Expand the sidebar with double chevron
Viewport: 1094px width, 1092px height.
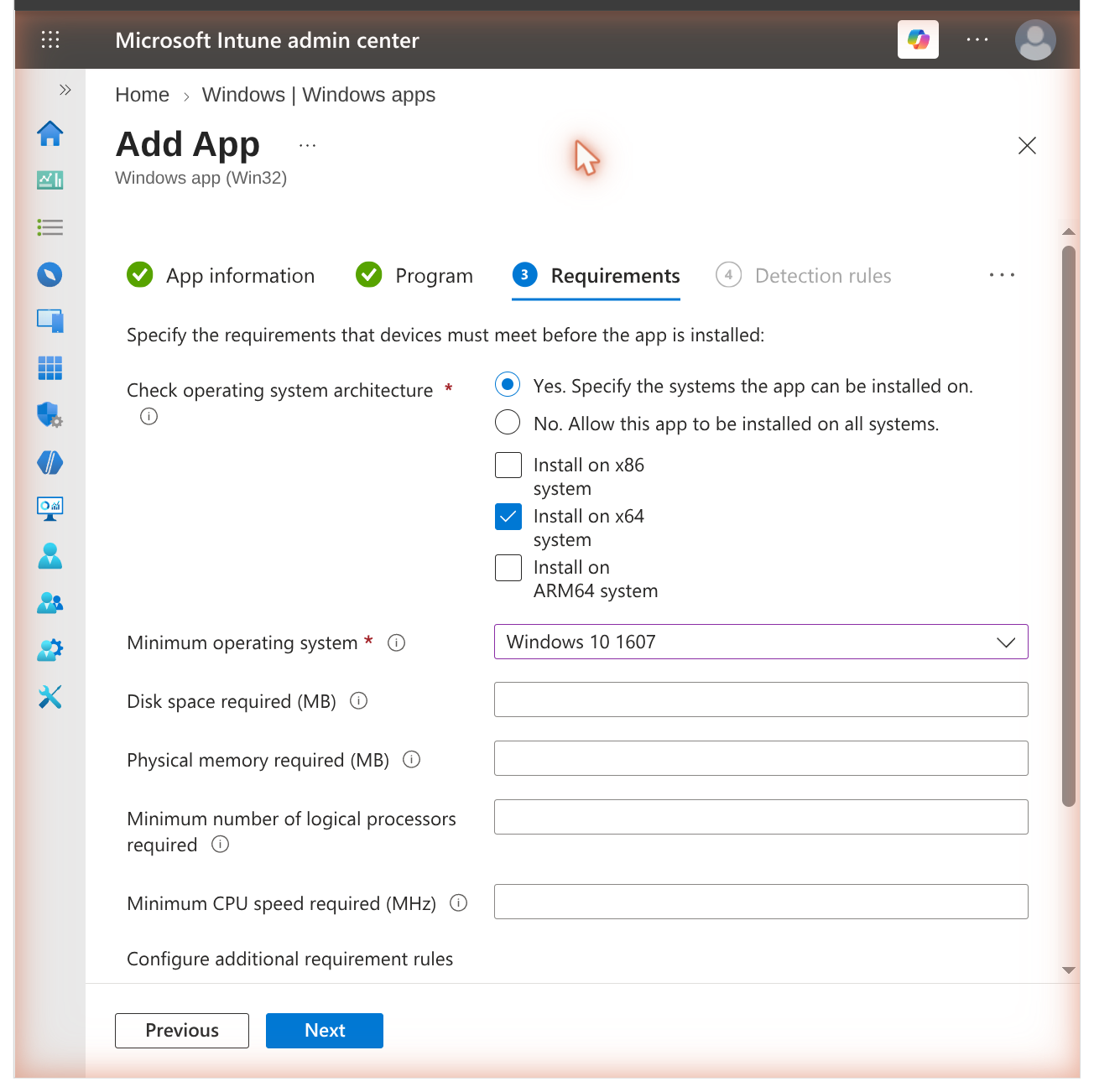(65, 90)
